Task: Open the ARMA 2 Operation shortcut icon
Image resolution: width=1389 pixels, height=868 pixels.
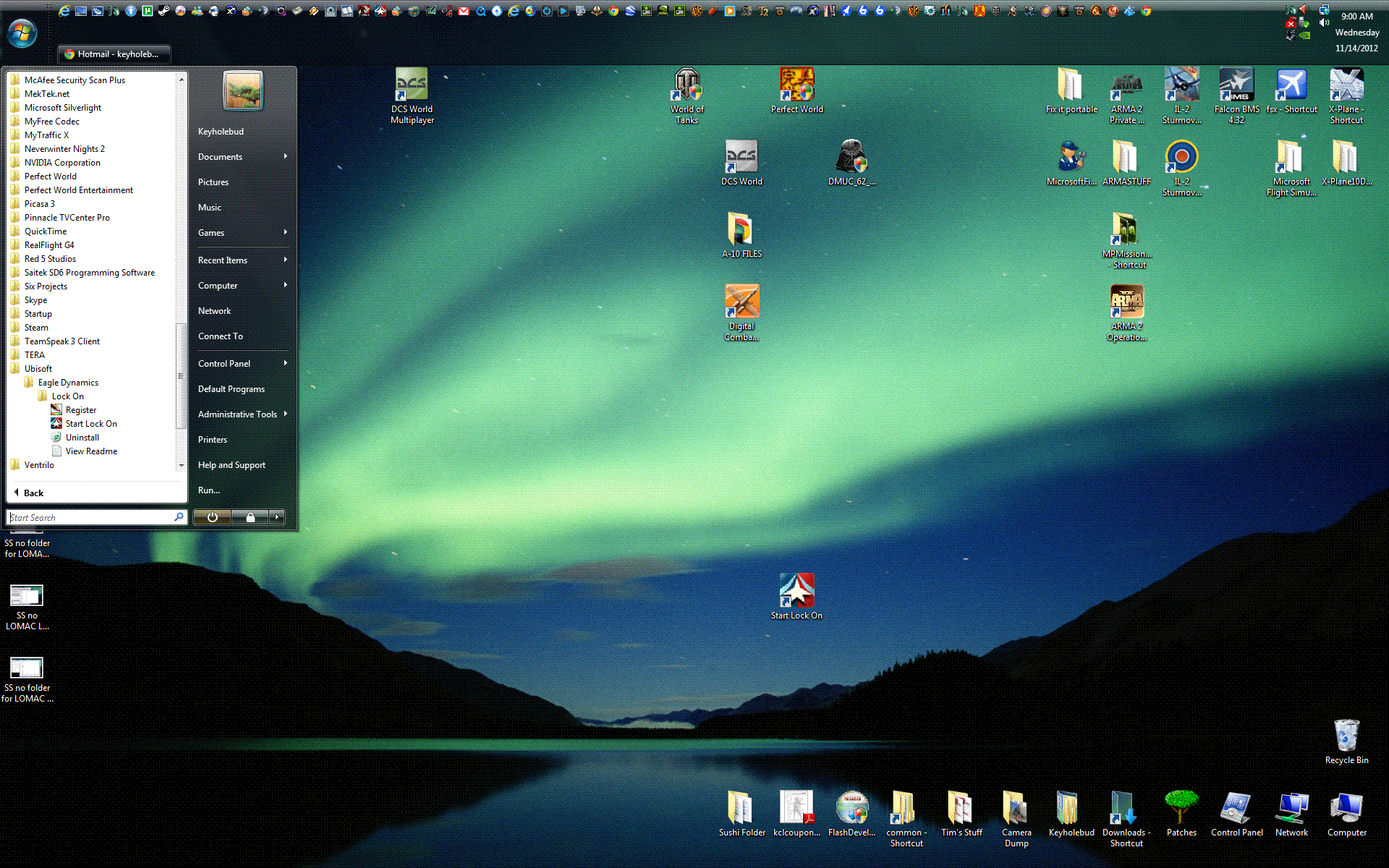Action: (x=1126, y=312)
